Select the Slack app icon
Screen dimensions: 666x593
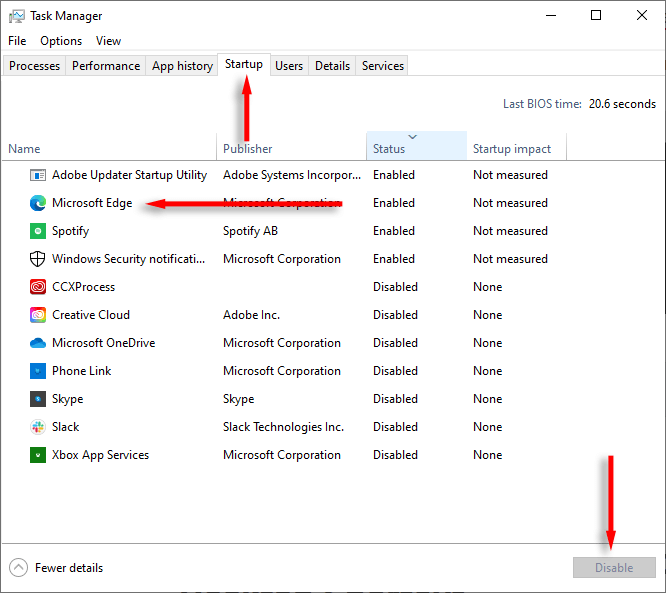tap(38, 427)
